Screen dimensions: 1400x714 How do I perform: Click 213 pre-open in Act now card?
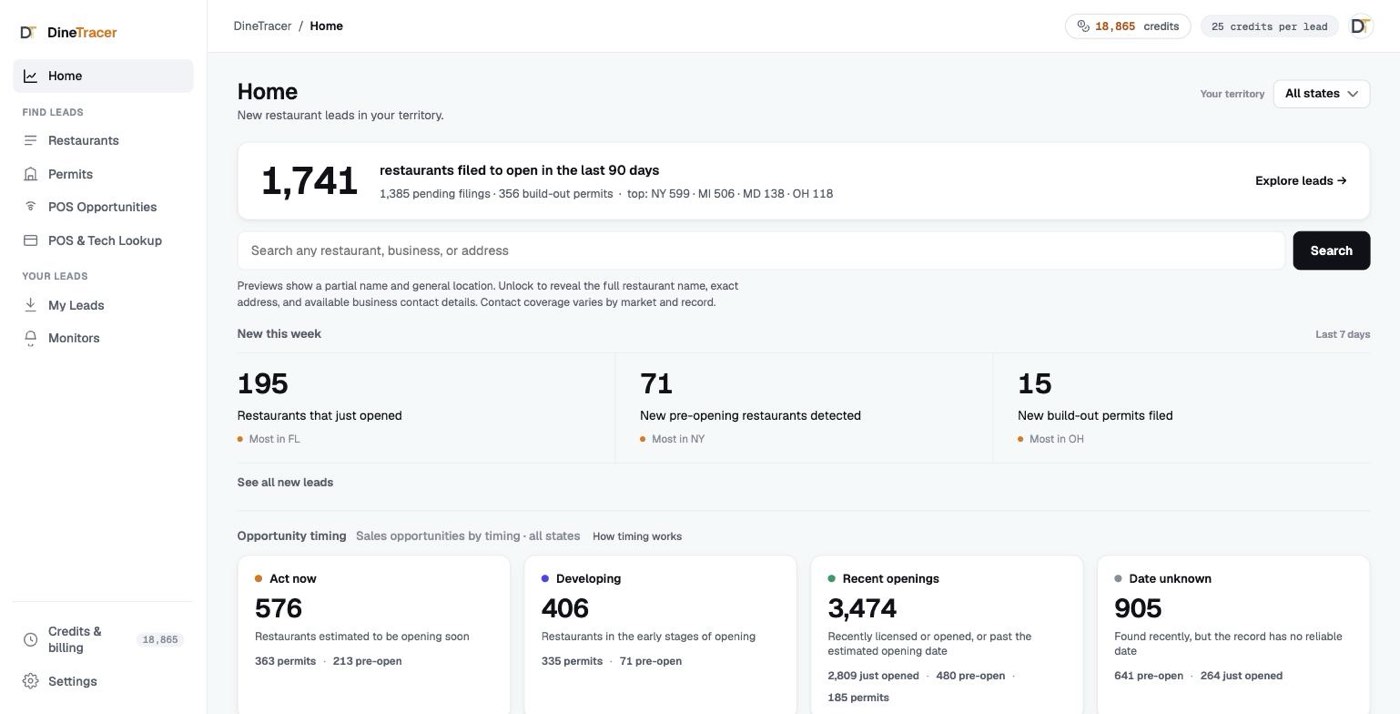click(367, 661)
